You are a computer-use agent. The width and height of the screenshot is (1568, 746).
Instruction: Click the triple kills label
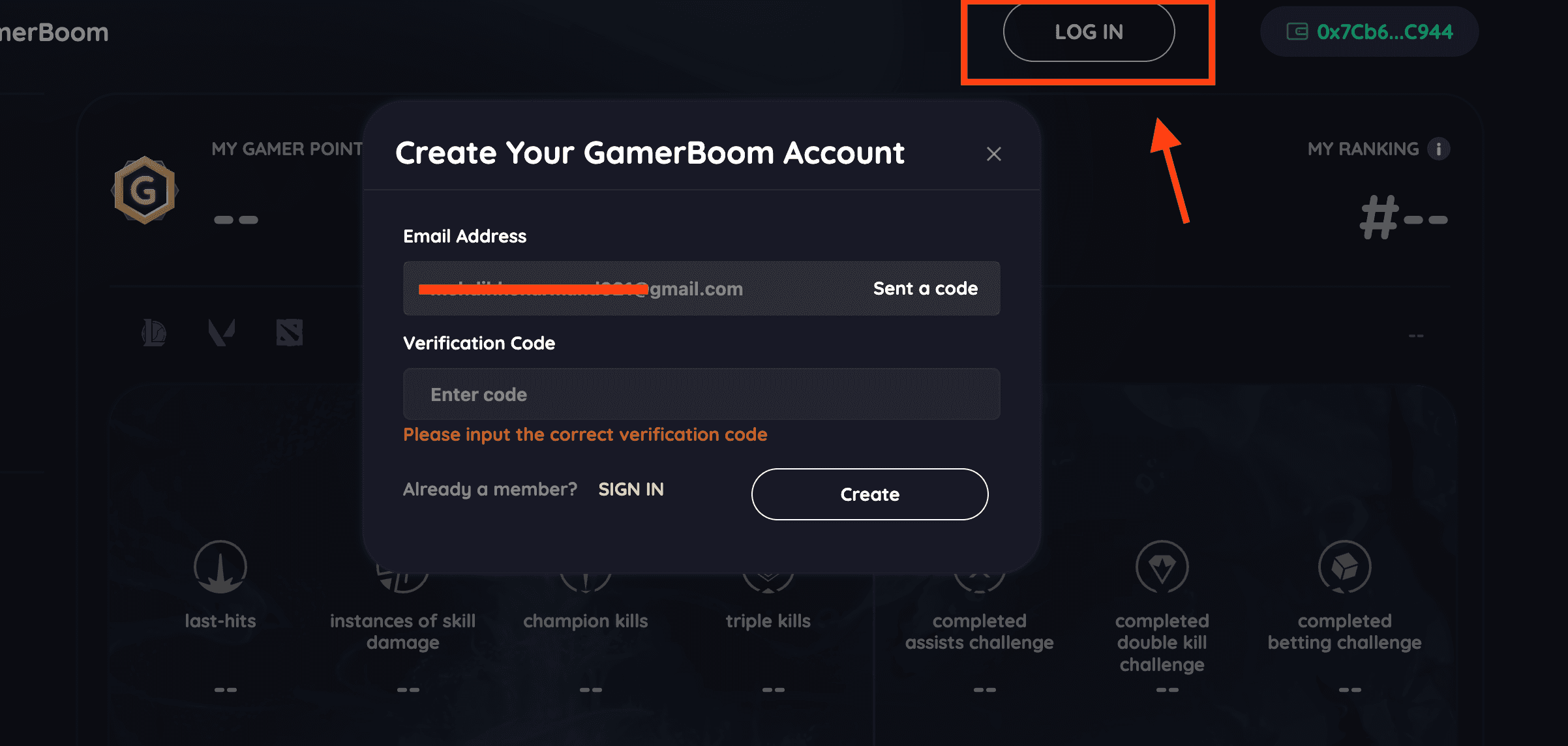click(x=768, y=621)
